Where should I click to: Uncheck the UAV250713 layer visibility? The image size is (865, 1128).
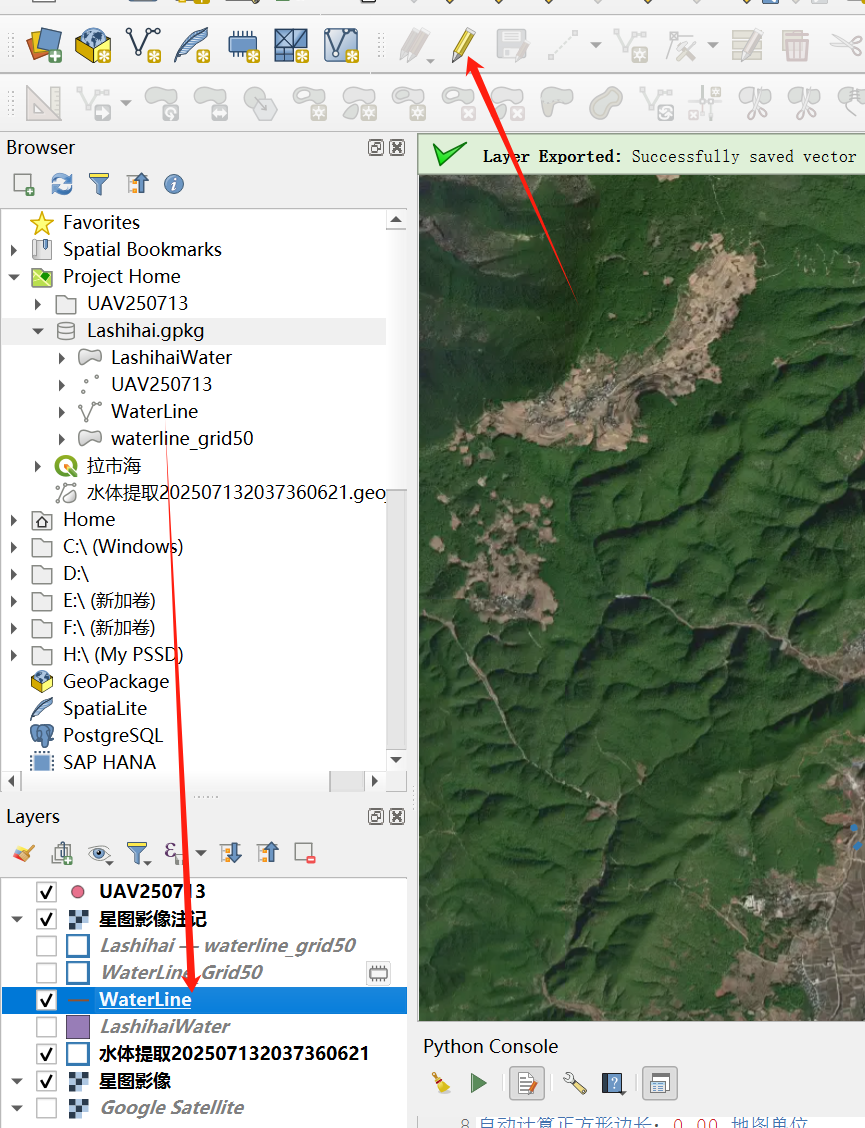click(x=46, y=892)
